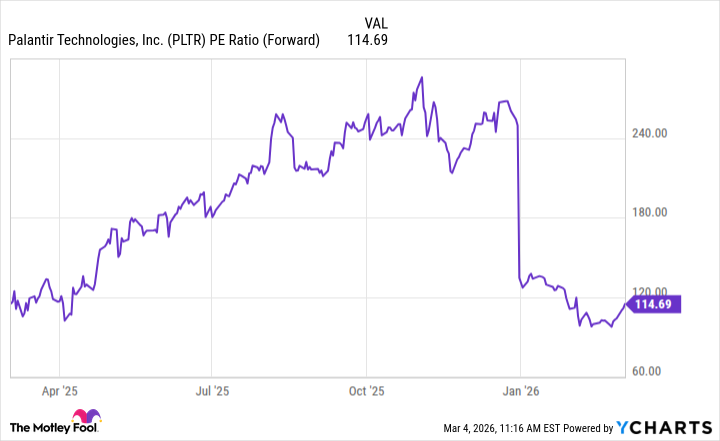Click the 120.00 y-axis label
Viewport: 720px width, 441px height.
(655, 291)
